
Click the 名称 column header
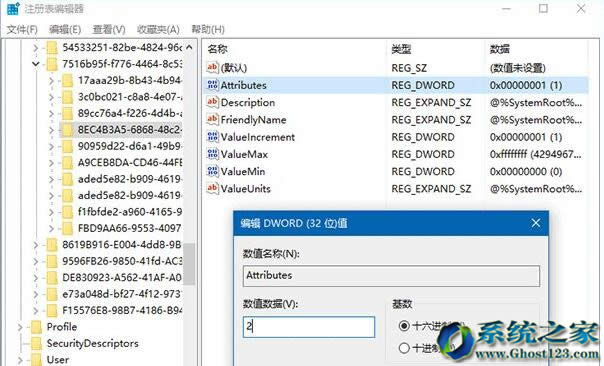point(218,49)
